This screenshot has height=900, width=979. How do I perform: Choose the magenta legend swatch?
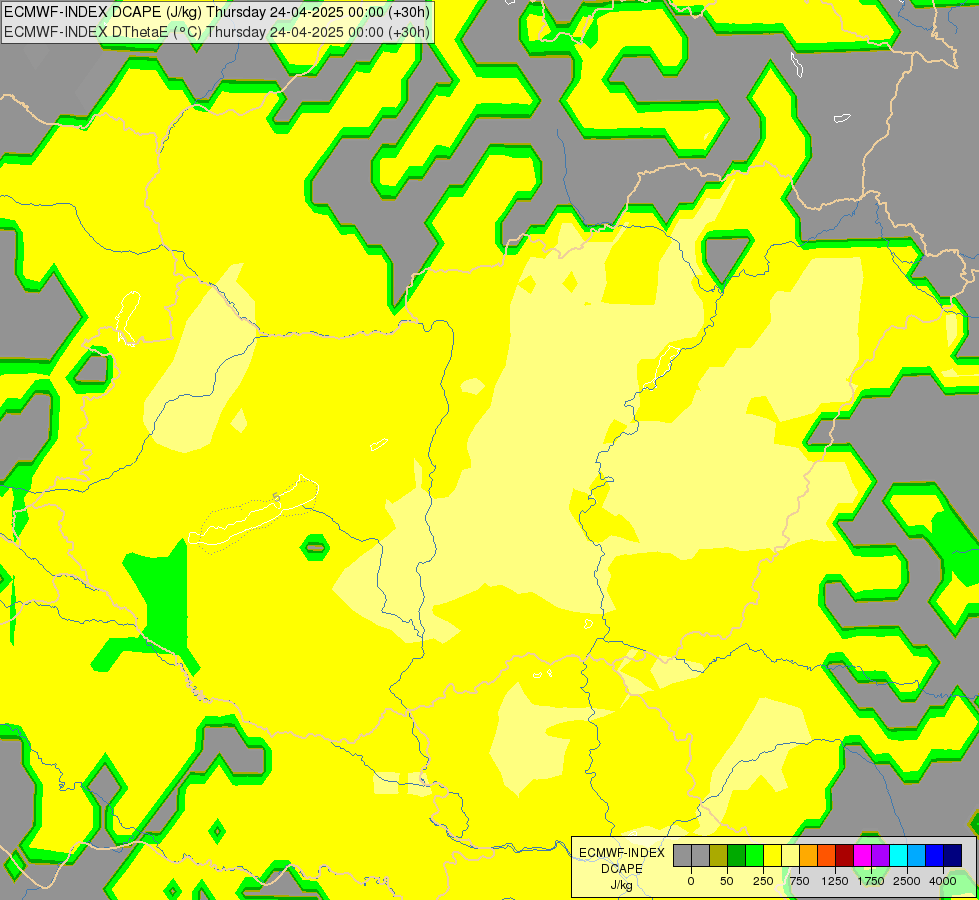pos(863,856)
